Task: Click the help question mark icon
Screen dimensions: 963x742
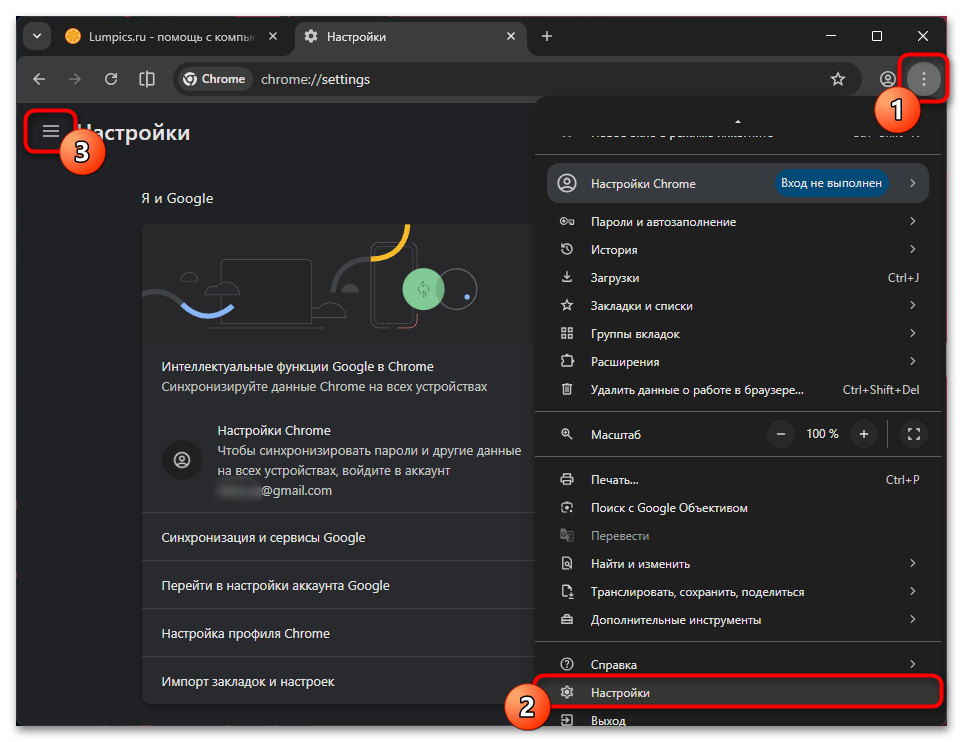Action: pos(567,665)
